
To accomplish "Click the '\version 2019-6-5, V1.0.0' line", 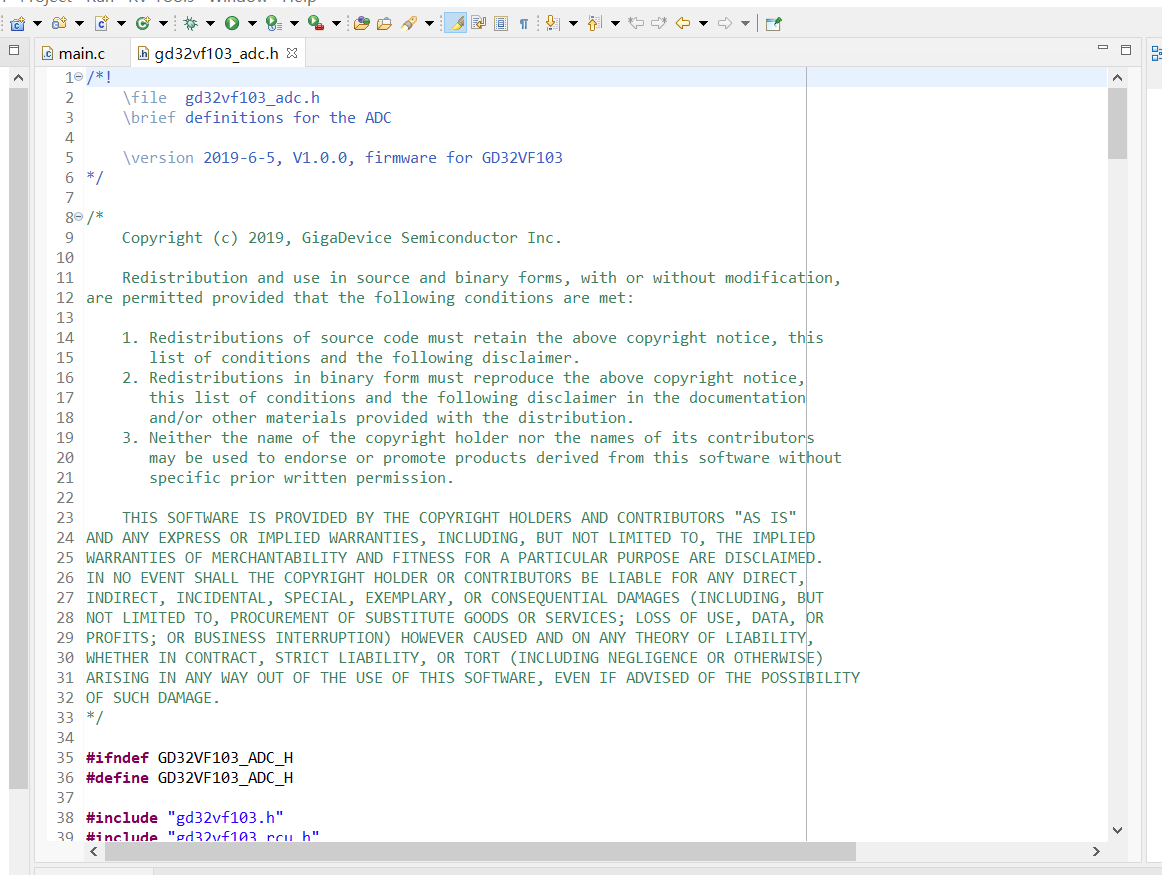I will coord(342,158).
